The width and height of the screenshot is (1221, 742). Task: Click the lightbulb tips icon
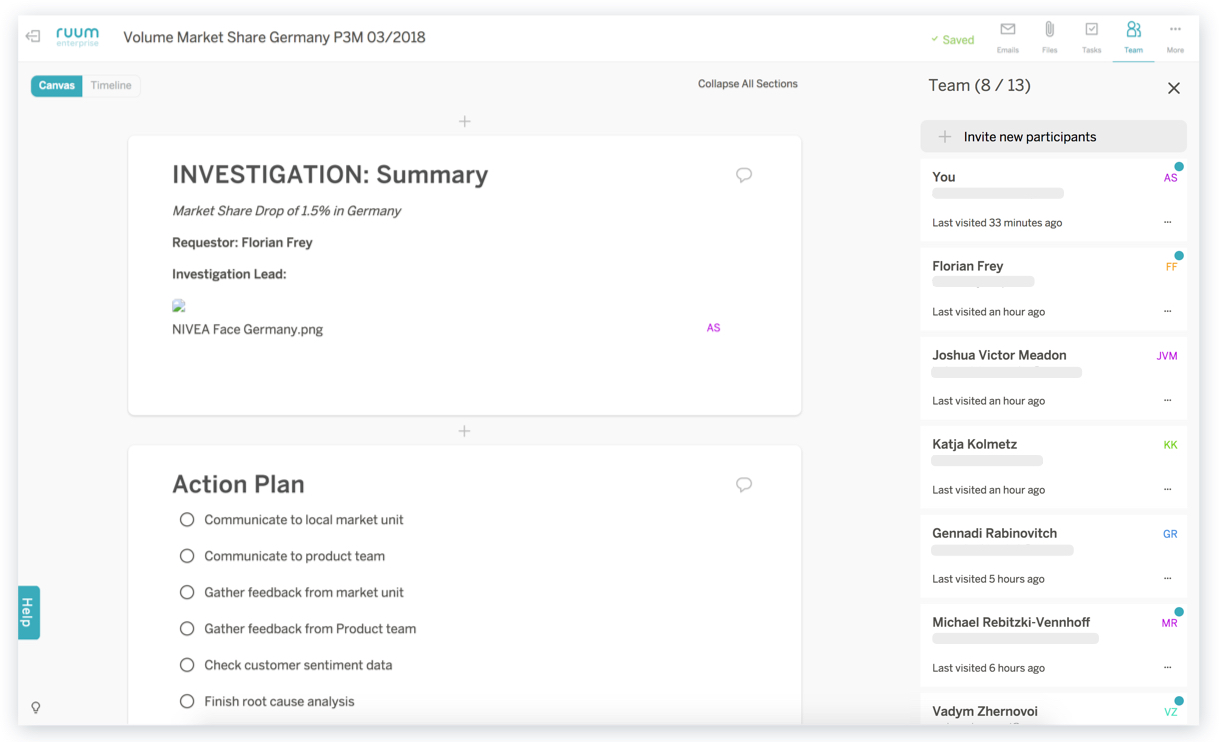pyautogui.click(x=36, y=708)
